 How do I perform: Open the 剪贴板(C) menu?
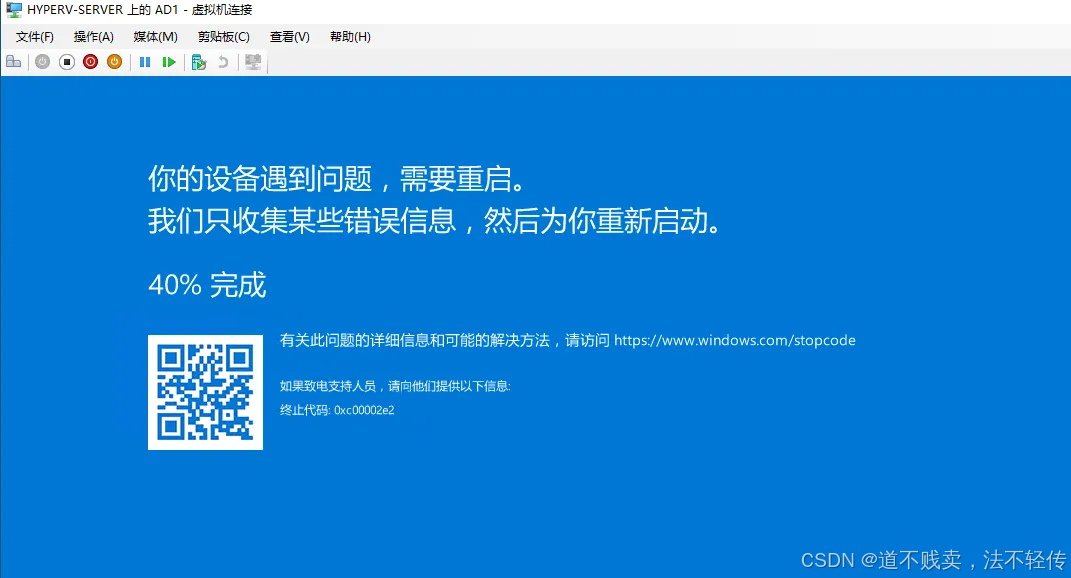(x=223, y=37)
